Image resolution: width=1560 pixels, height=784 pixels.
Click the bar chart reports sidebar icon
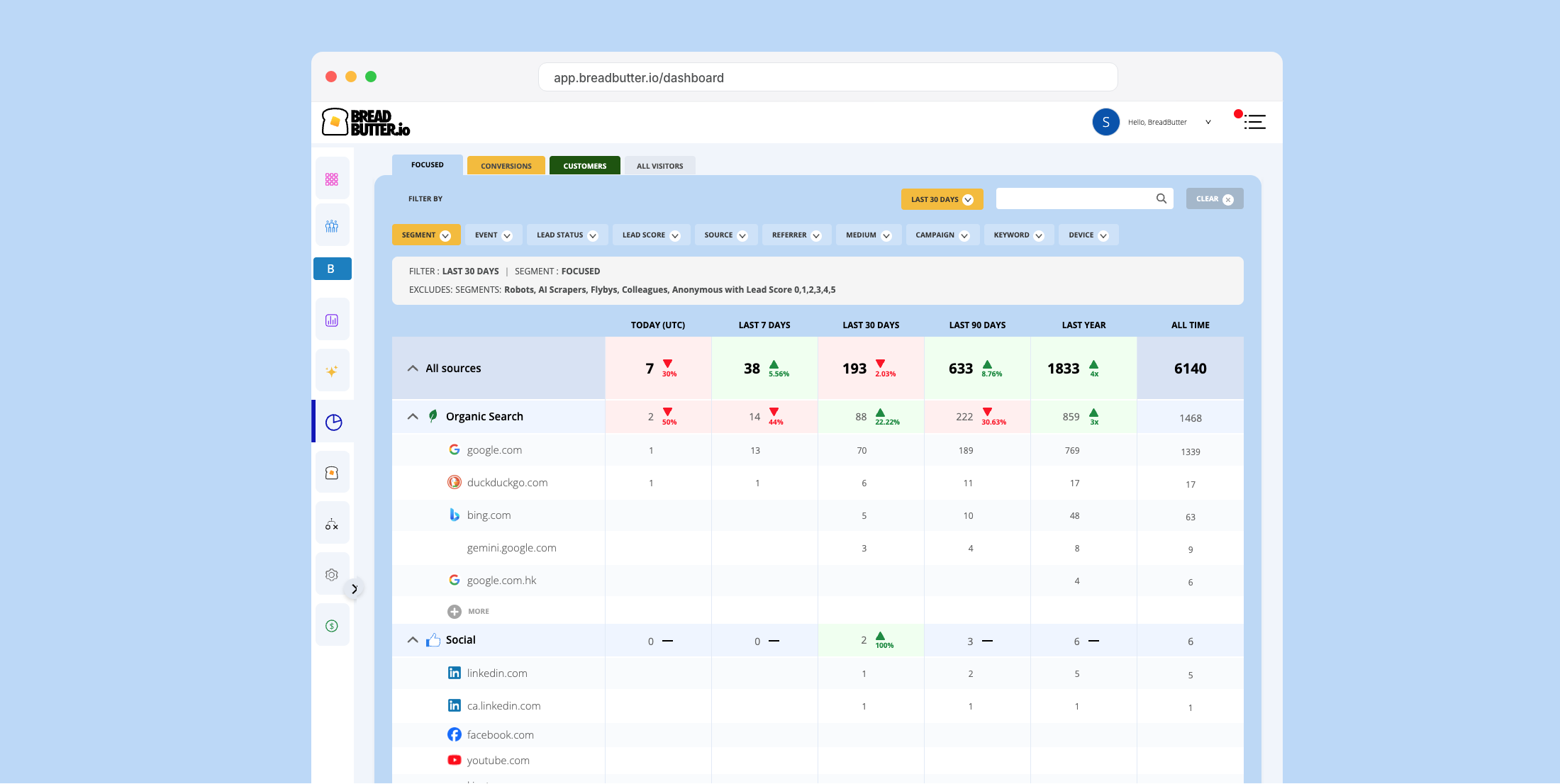coord(332,320)
